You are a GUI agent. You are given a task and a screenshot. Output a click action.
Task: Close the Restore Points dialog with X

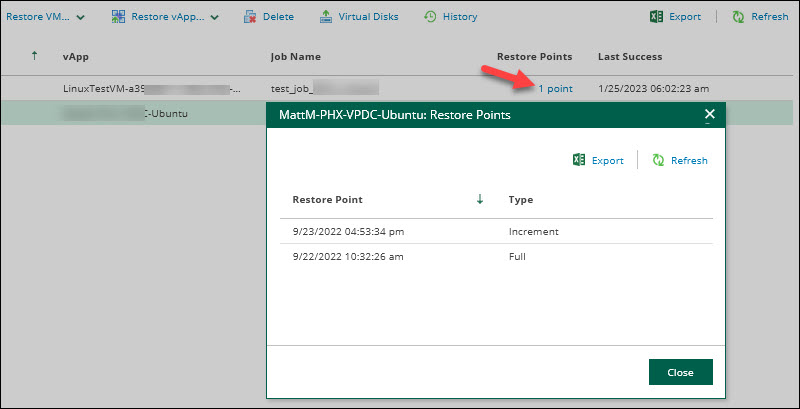tap(709, 114)
